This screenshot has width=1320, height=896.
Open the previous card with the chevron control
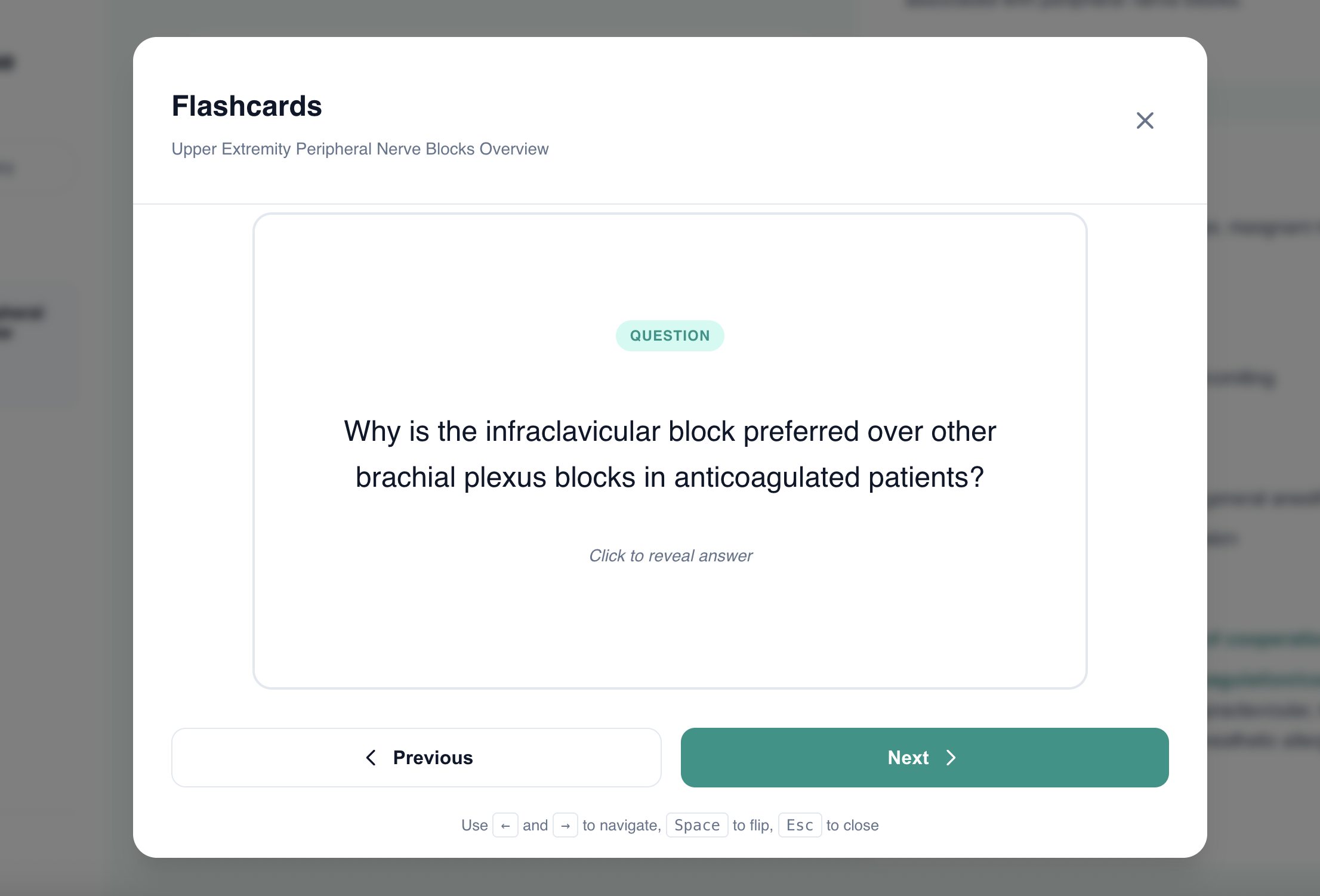(x=370, y=758)
